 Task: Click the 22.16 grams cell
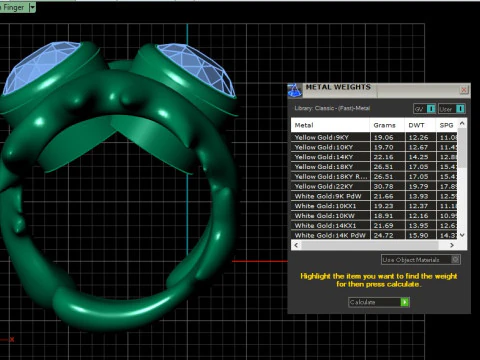pos(388,157)
